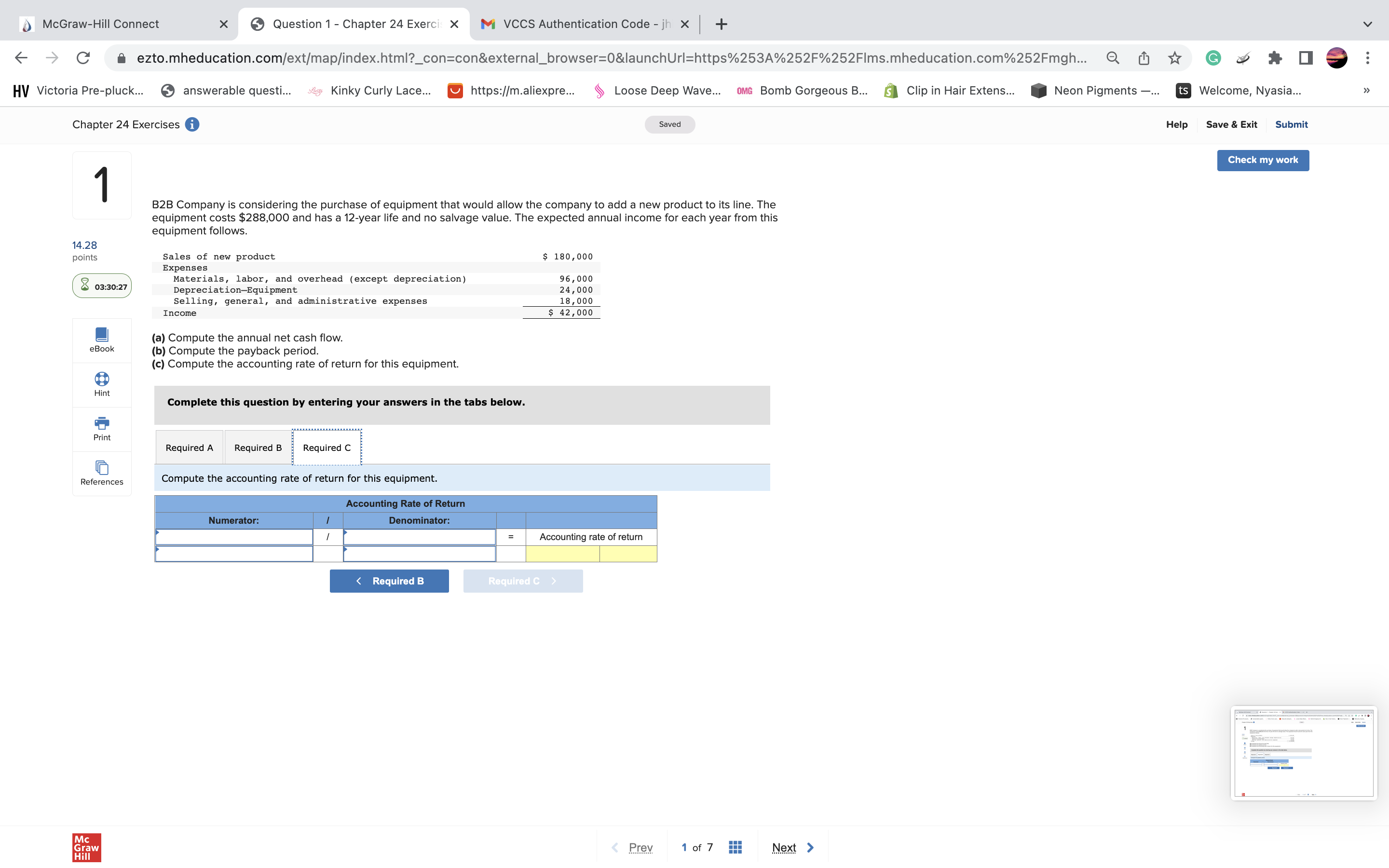Open the first Numerator dropdown cell
1389x868 pixels.
234,537
